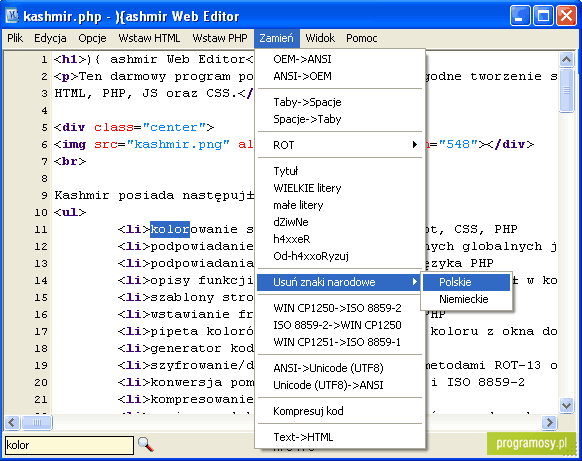Open the Pomoc menu
The width and height of the screenshot is (582, 461).
[x=362, y=38]
